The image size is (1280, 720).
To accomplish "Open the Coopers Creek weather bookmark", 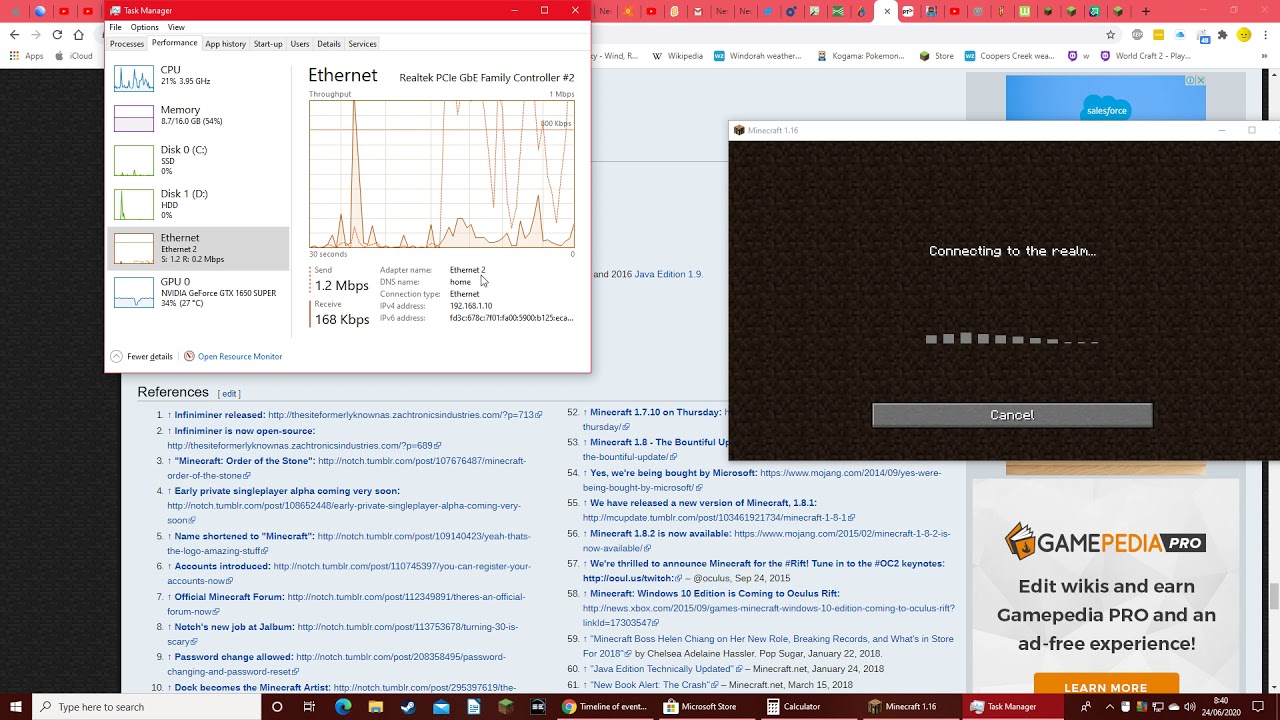I will coord(1009,56).
